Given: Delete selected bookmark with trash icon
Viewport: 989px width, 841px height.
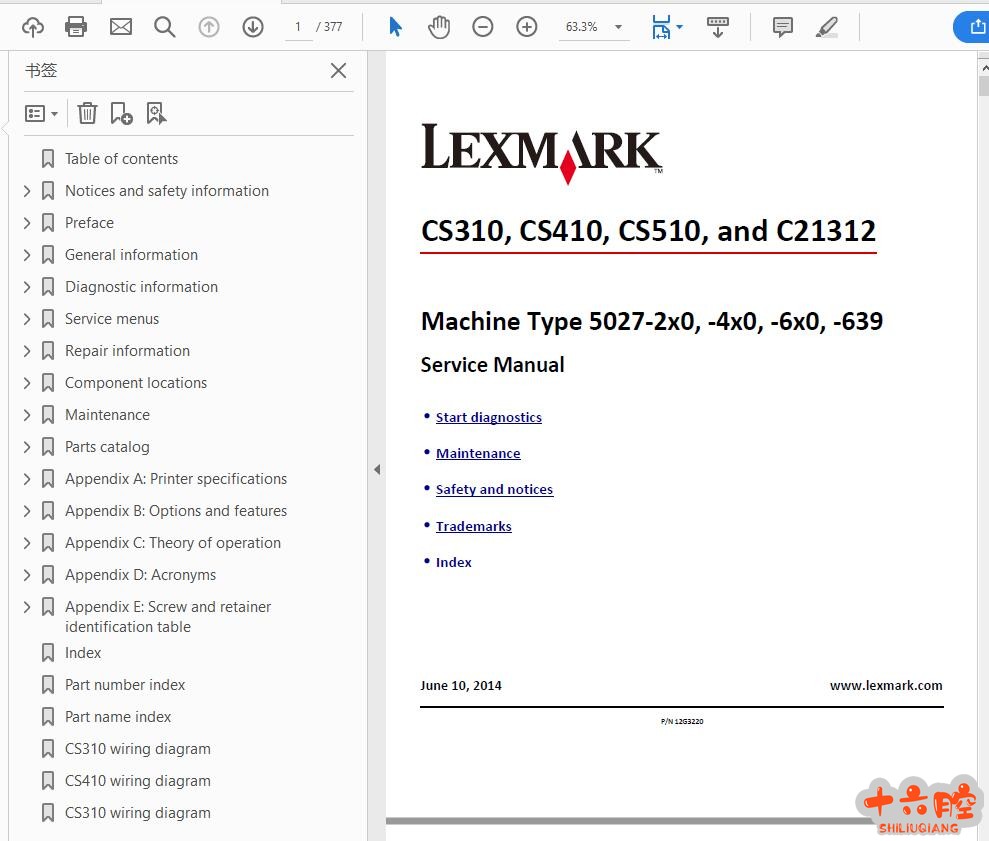Looking at the screenshot, I should point(88,114).
